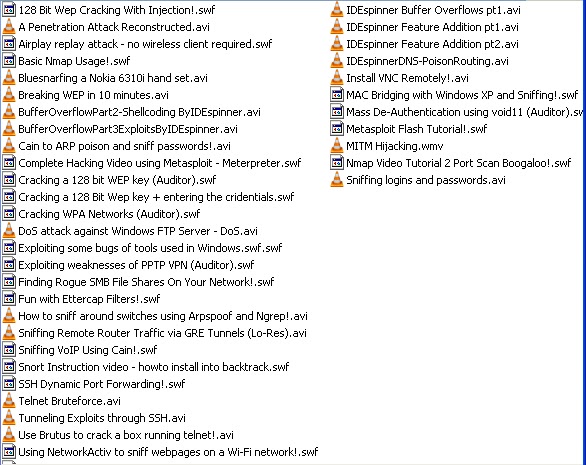Image resolution: width=586 pixels, height=465 pixels.
Task: Select Finding Rogue SMB File Shares On Your Network!.swf
Action: (146, 282)
